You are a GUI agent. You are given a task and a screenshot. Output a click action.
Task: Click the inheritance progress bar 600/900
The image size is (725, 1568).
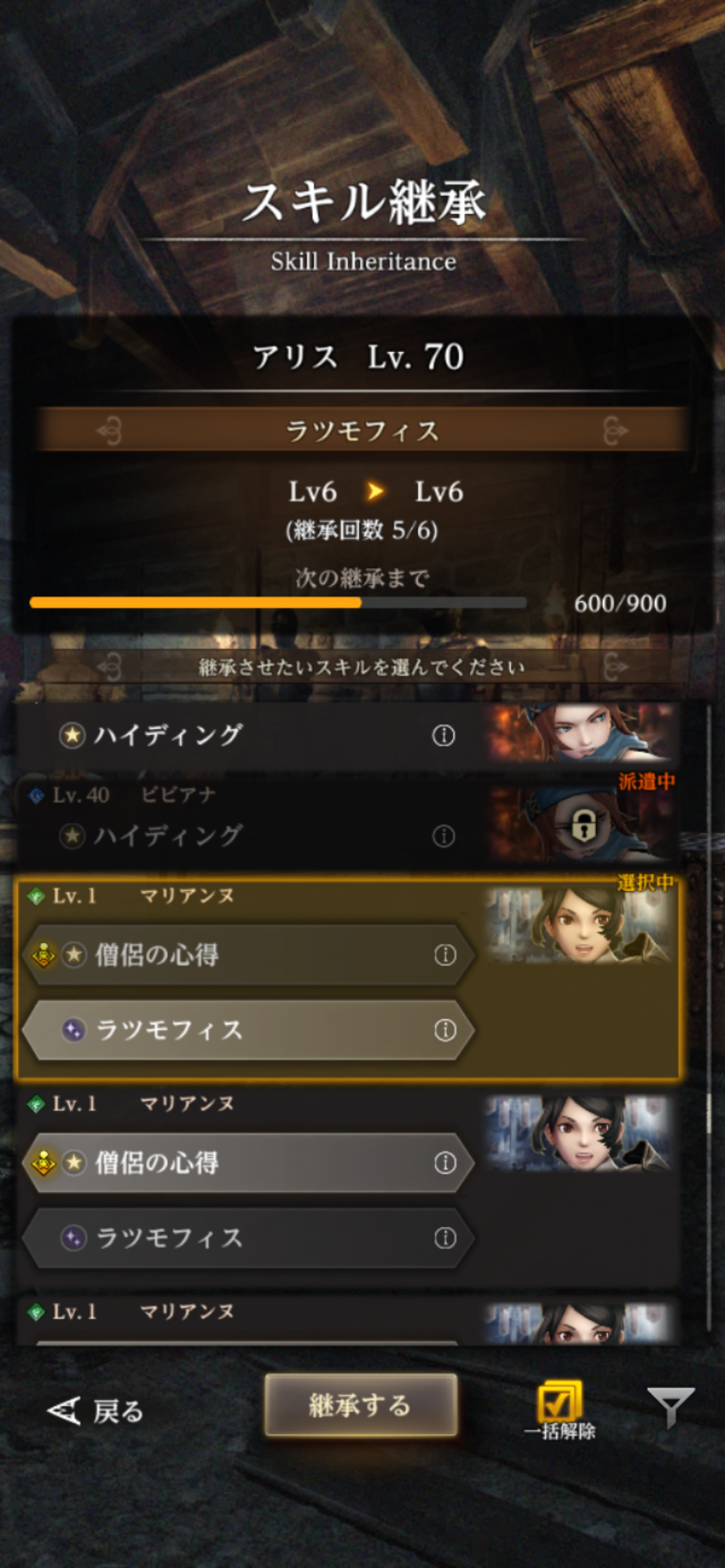point(278,603)
